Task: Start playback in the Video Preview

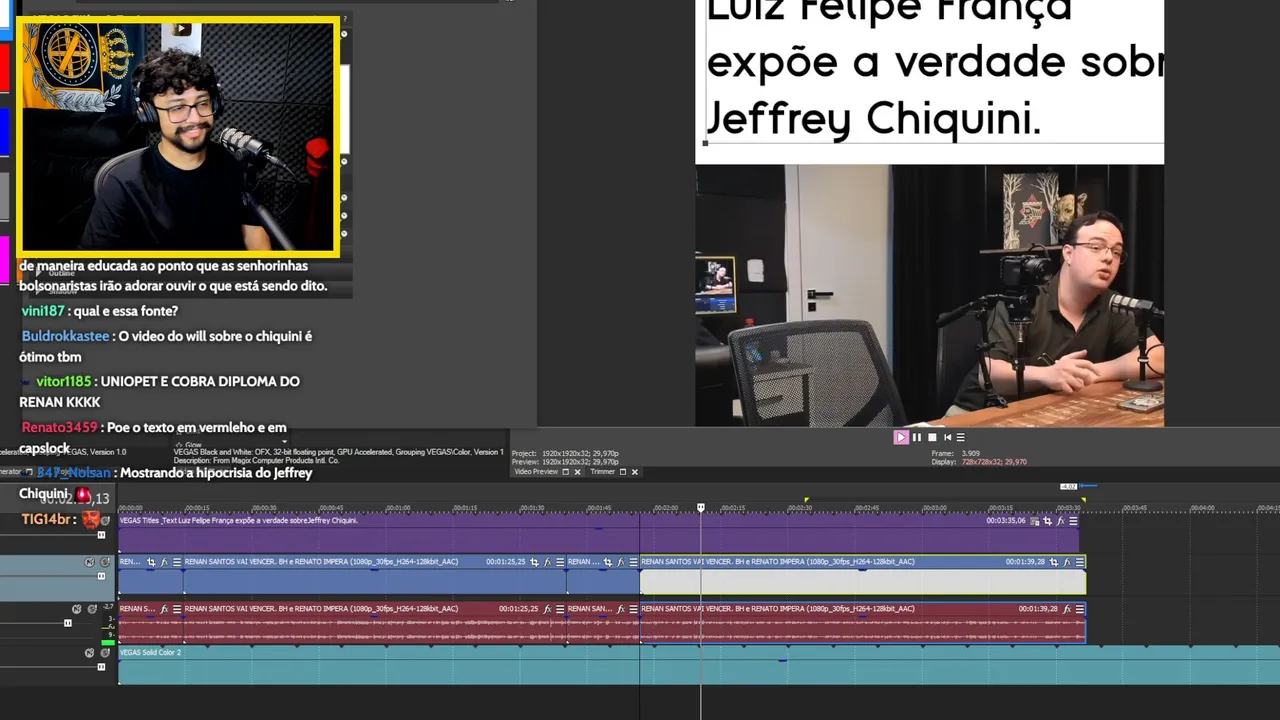Action: 901,437
